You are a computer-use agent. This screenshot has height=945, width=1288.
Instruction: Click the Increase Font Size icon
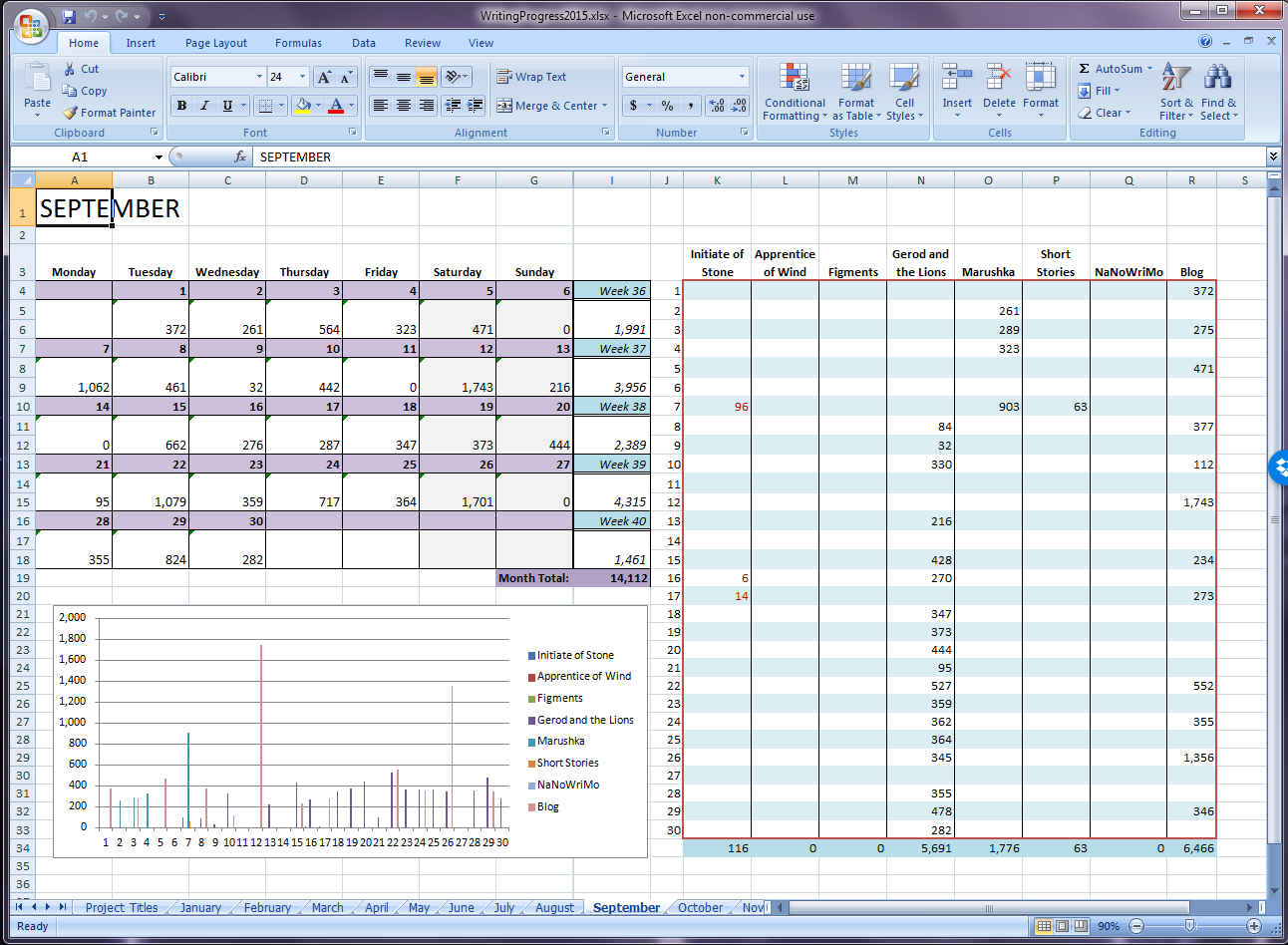coord(324,77)
